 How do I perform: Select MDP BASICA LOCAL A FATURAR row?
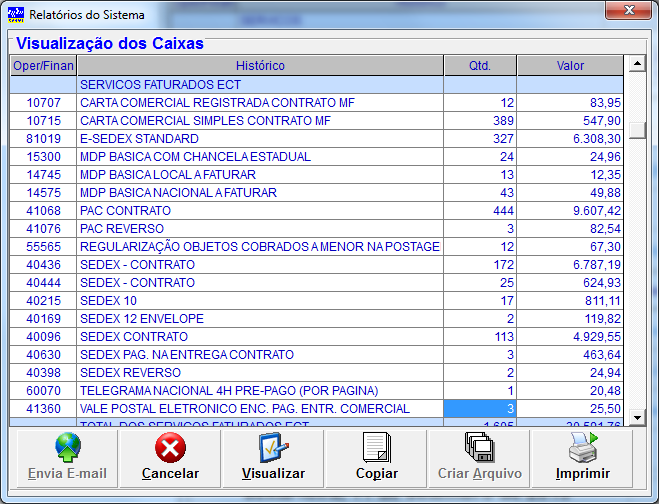pos(316,175)
